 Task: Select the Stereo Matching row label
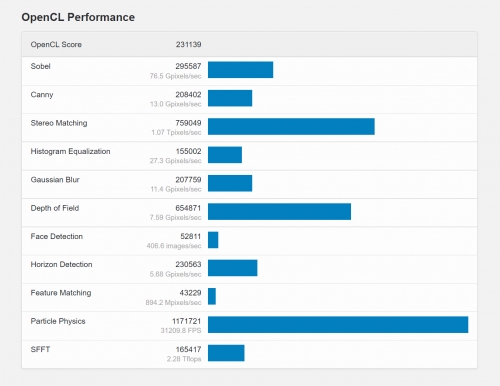pos(59,123)
